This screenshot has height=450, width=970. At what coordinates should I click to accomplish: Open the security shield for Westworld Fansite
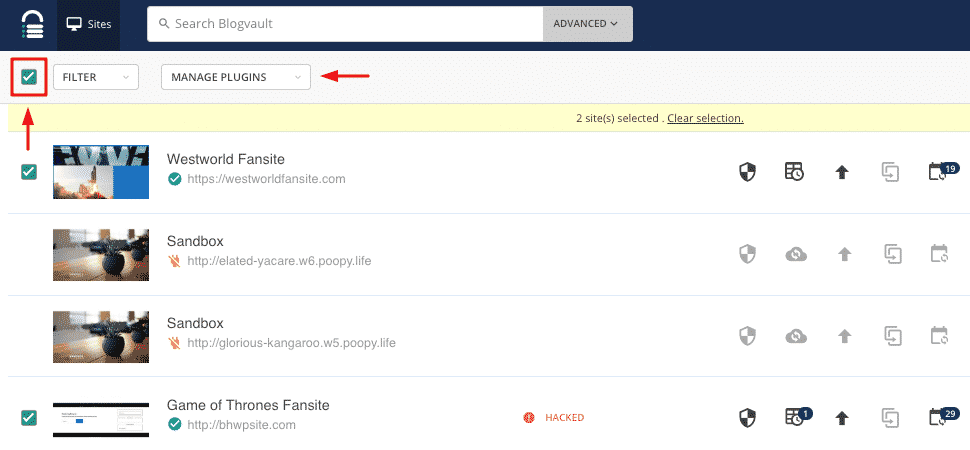[x=747, y=172]
